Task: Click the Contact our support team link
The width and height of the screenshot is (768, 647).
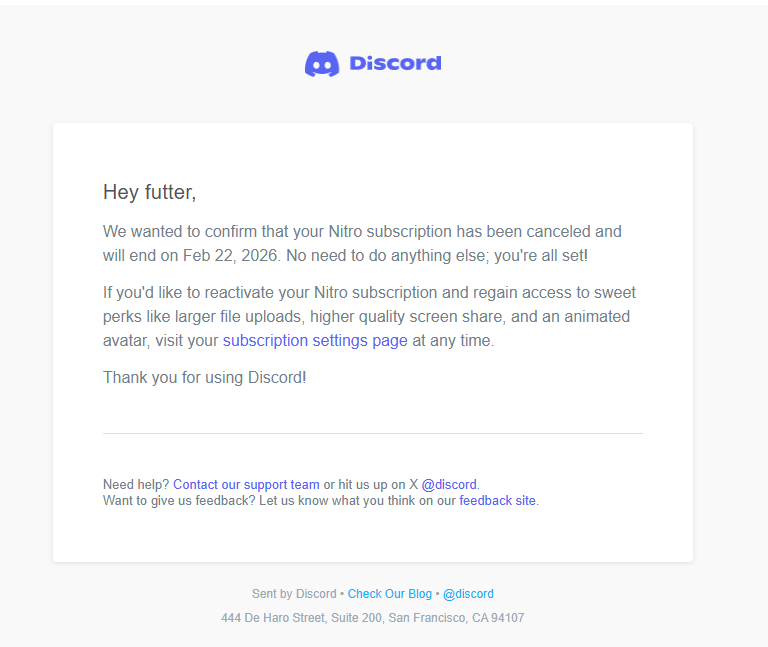Action: [x=246, y=485]
